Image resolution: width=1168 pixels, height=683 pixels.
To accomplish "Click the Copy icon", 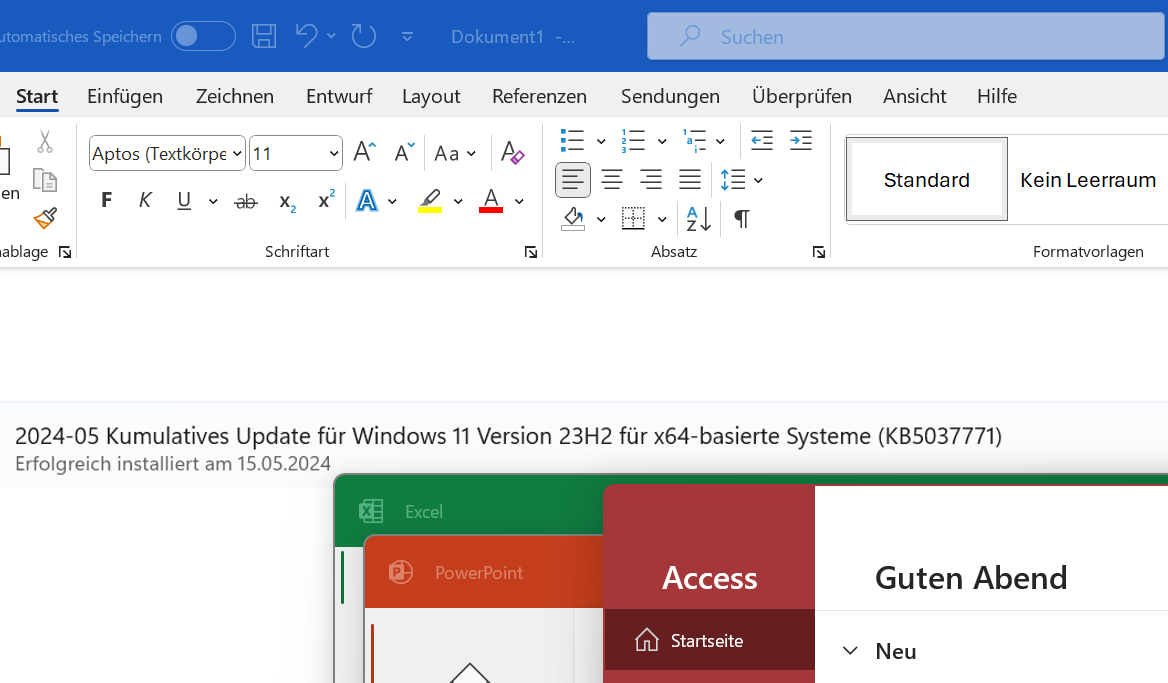I will click(45, 180).
